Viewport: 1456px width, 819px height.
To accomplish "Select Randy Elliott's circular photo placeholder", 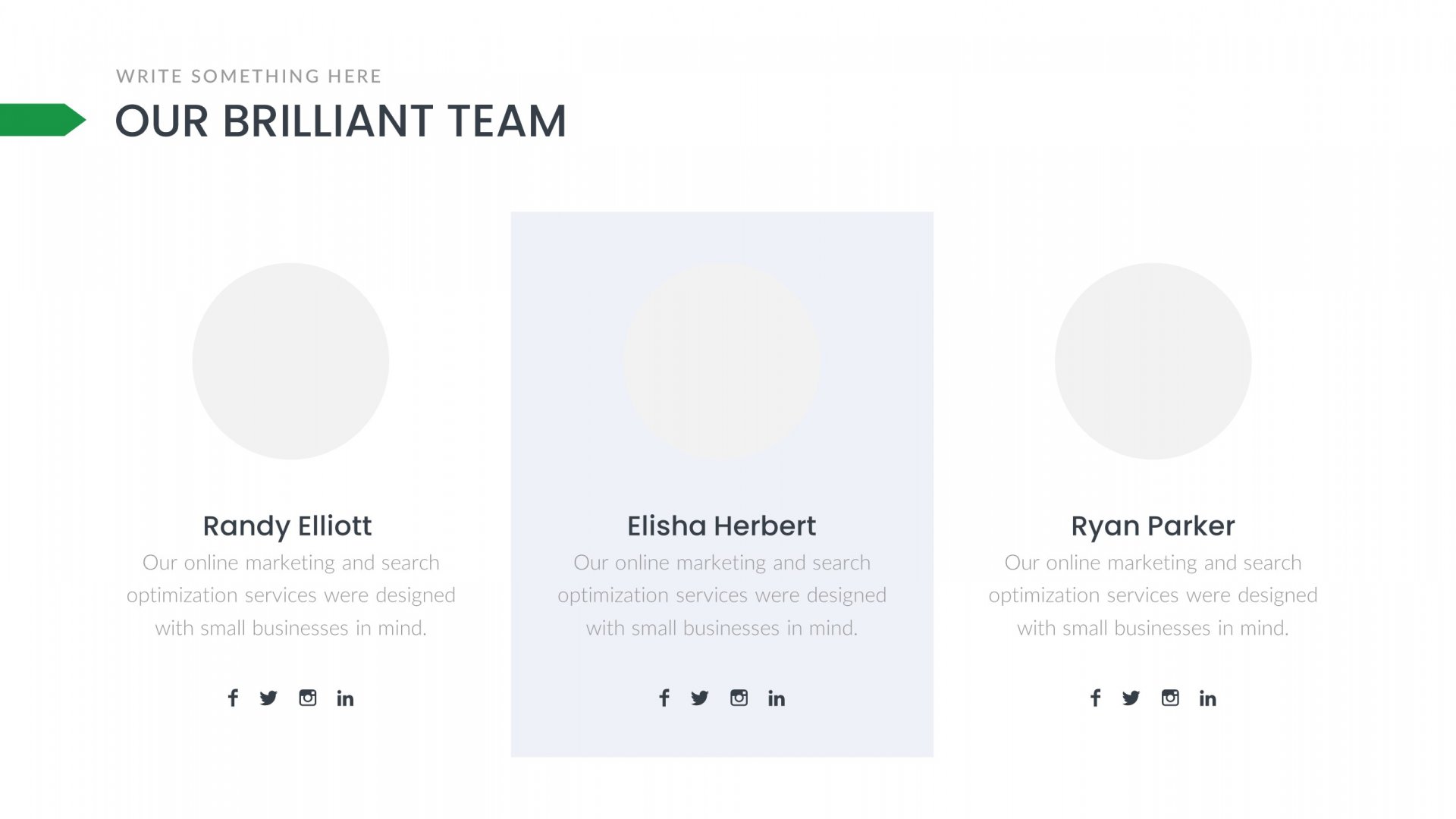I will tap(290, 361).
